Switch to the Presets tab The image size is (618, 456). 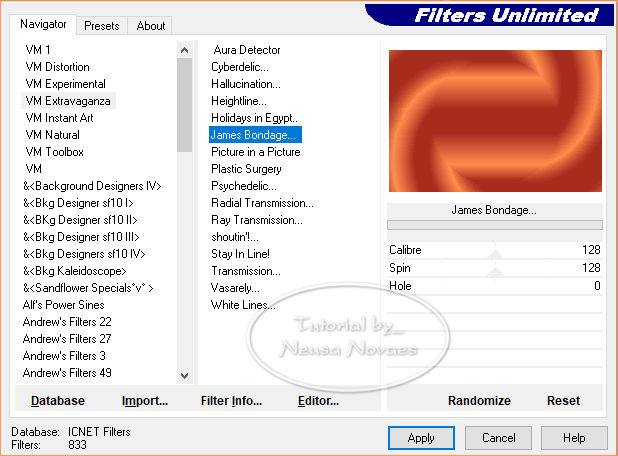coord(102,26)
